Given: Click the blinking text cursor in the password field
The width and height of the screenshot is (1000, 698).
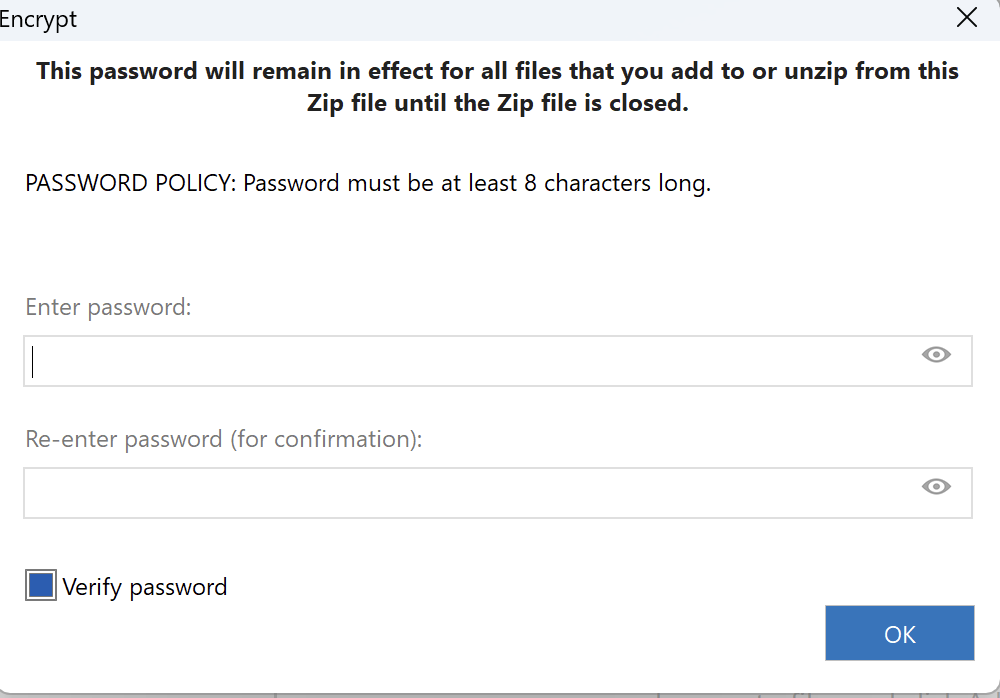Looking at the screenshot, I should [x=33, y=361].
